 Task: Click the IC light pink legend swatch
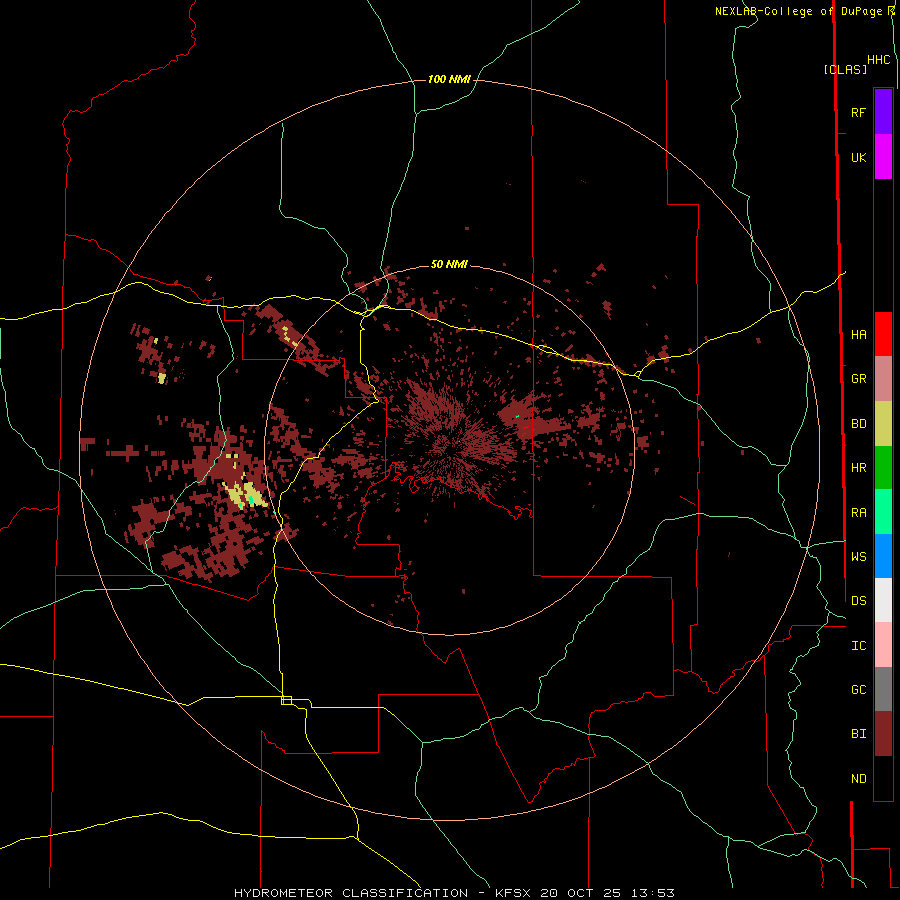pos(883,645)
